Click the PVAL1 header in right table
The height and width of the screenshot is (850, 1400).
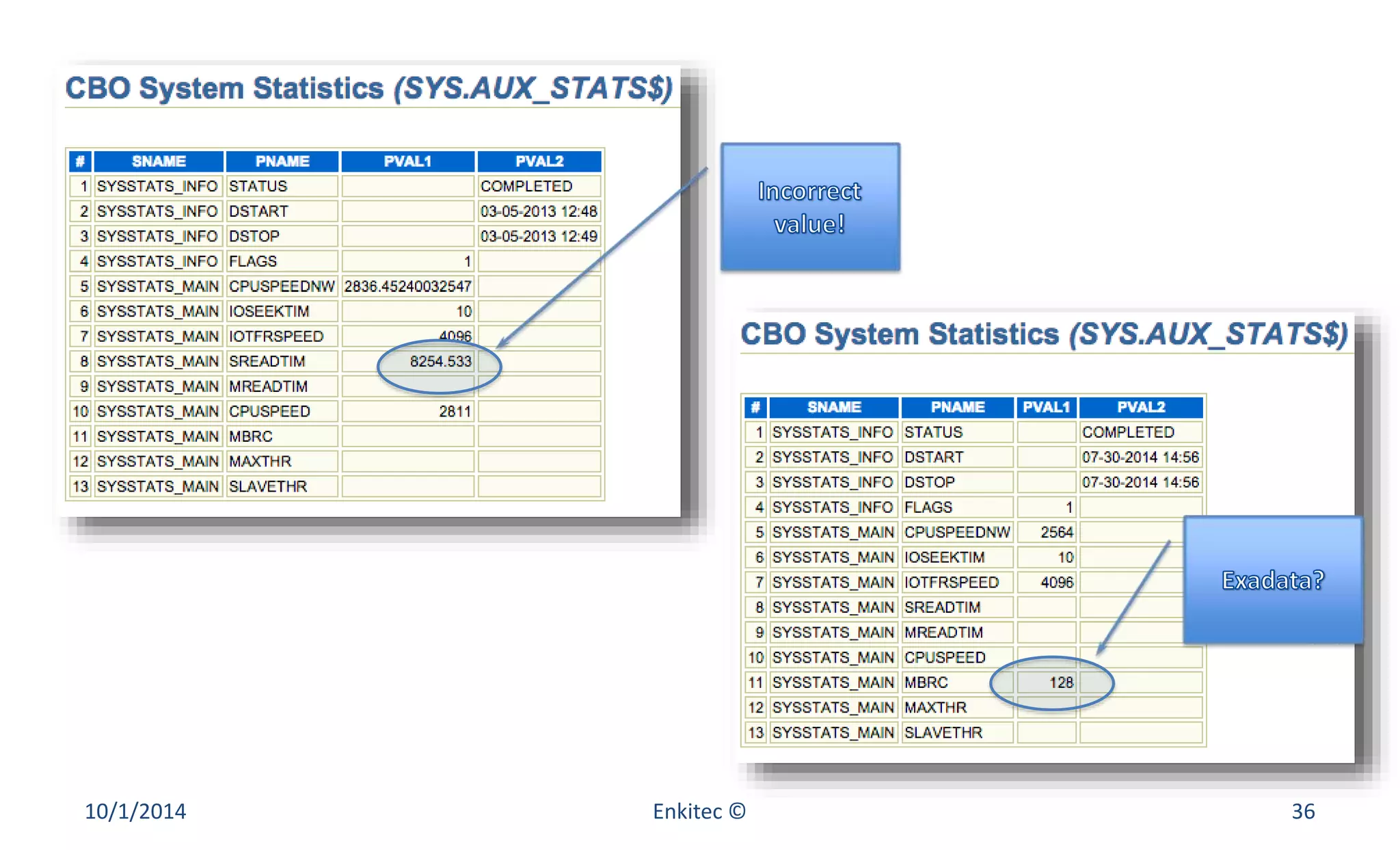(1046, 407)
